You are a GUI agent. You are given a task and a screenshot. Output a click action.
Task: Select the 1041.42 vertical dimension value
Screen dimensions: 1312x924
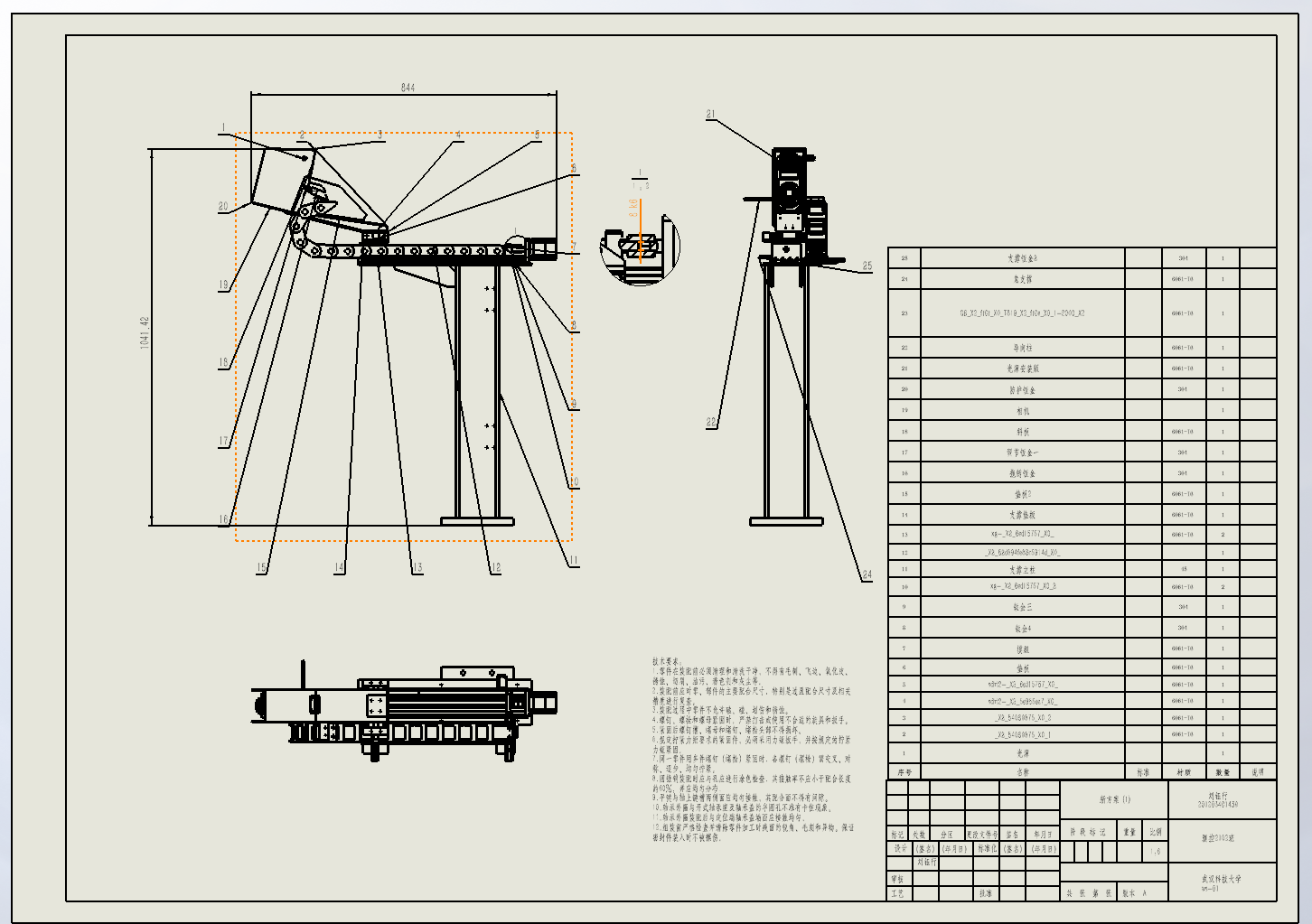pos(145,333)
